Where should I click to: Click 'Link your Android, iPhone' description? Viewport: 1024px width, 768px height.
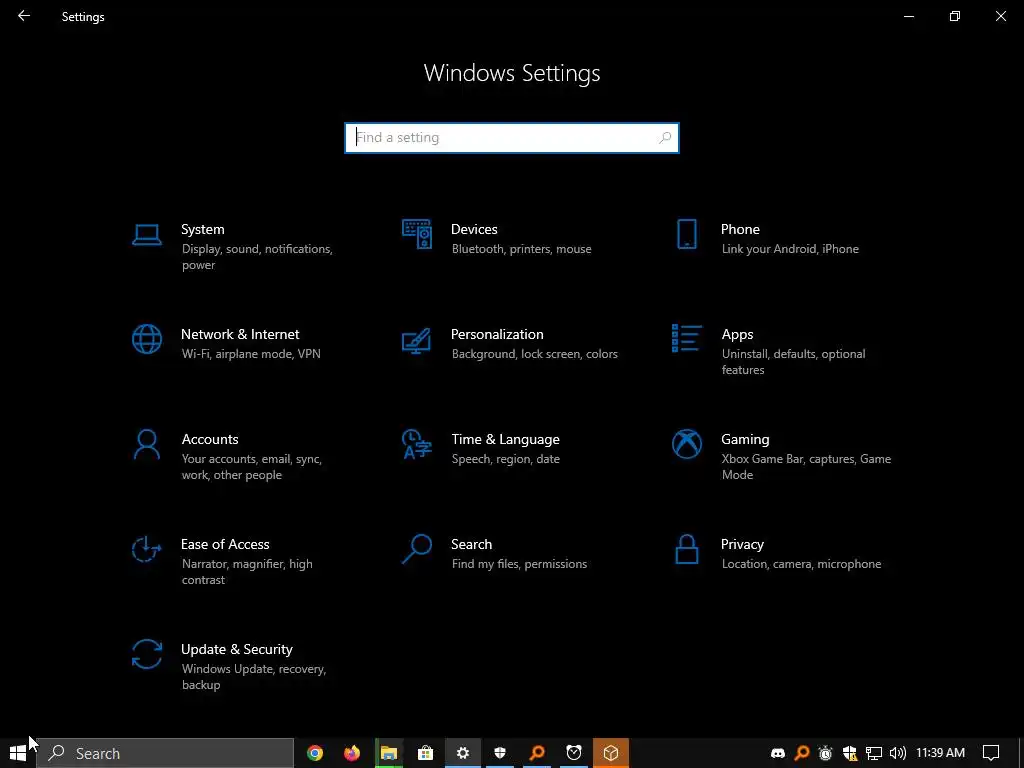click(790, 249)
